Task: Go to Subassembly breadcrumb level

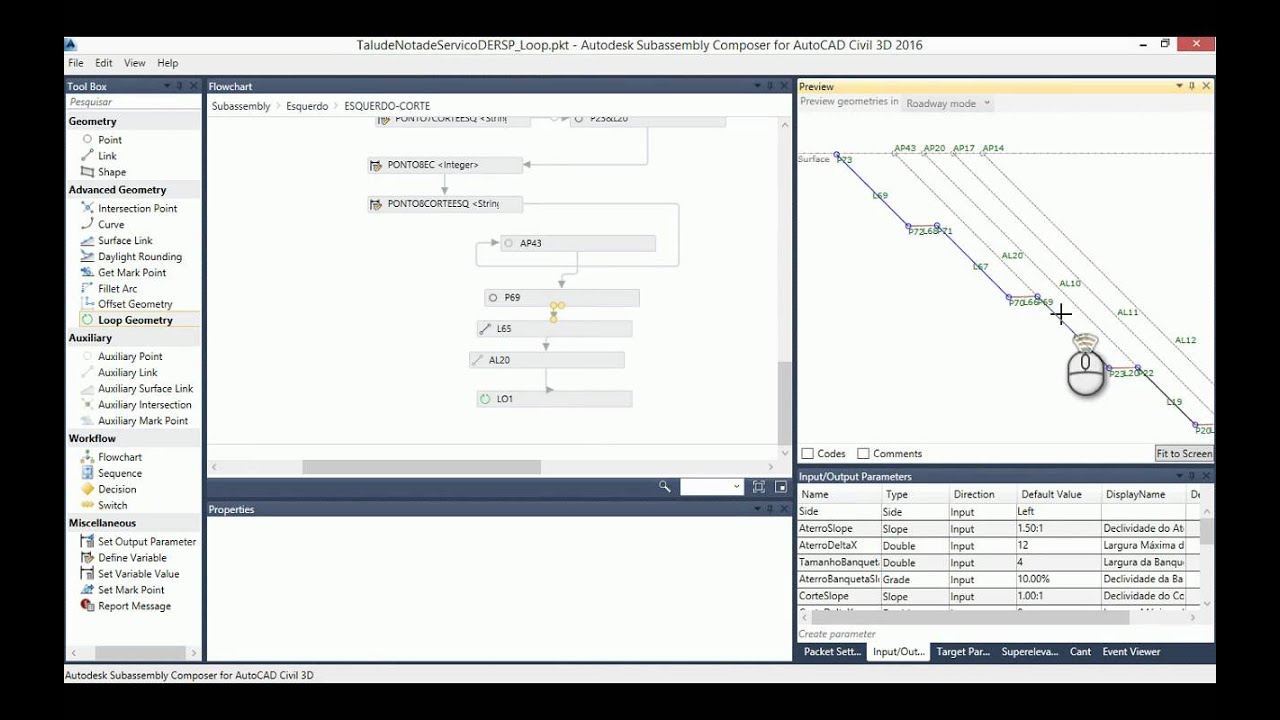Action: [x=241, y=106]
